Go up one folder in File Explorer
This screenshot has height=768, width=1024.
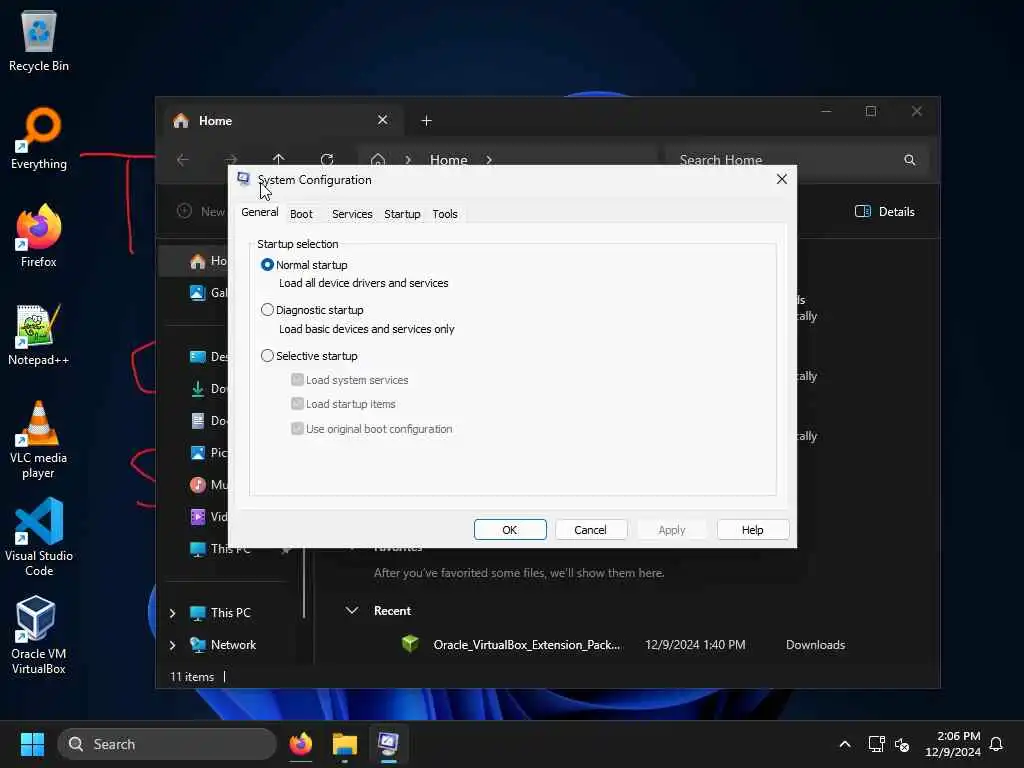coord(278,159)
